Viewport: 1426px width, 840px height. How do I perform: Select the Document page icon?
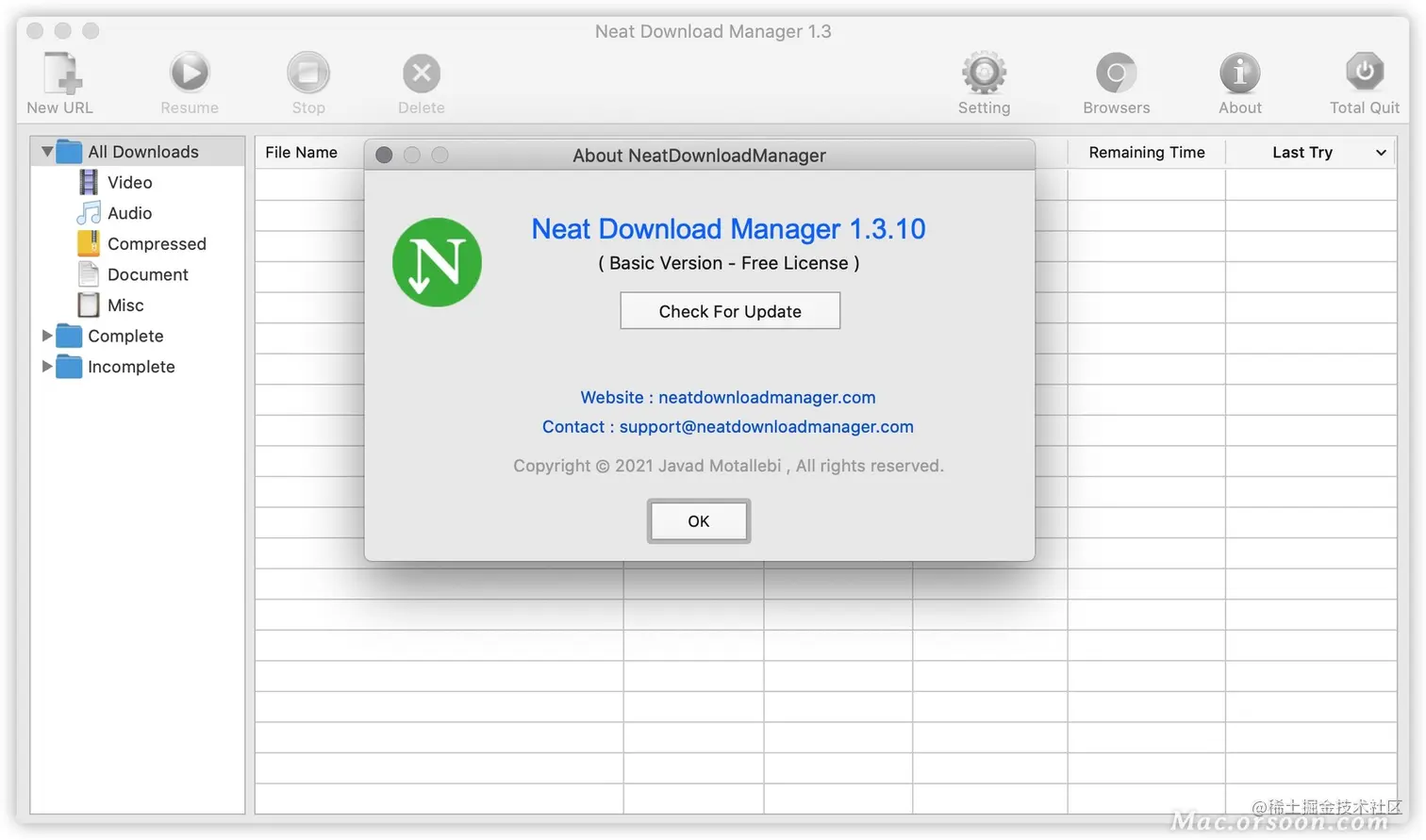[x=89, y=274]
